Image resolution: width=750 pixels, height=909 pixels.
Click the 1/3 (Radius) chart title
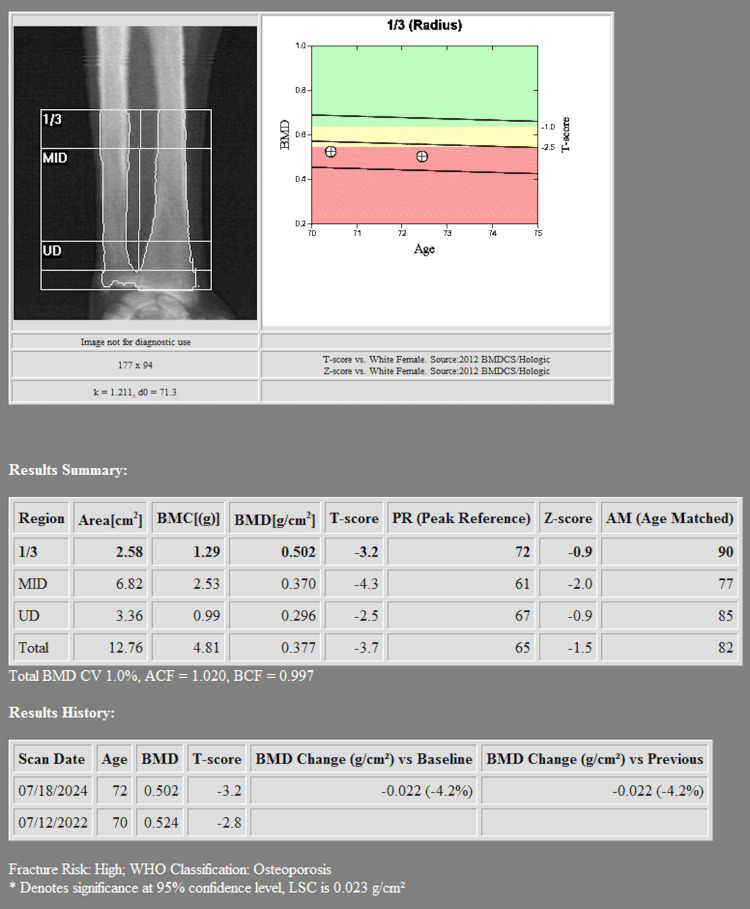[424, 25]
